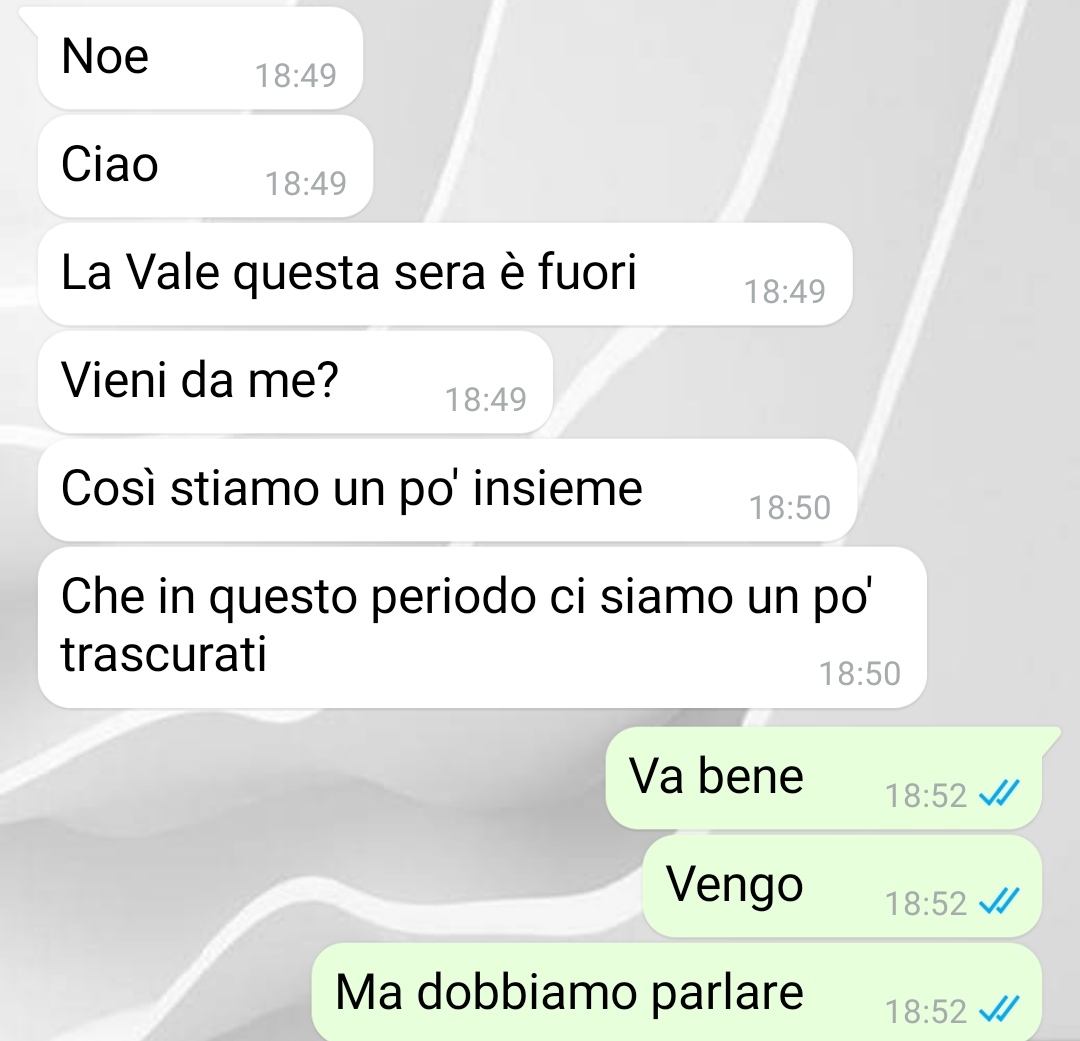
Task: Tap the 'Noe' message bubble
Action: coord(200,58)
